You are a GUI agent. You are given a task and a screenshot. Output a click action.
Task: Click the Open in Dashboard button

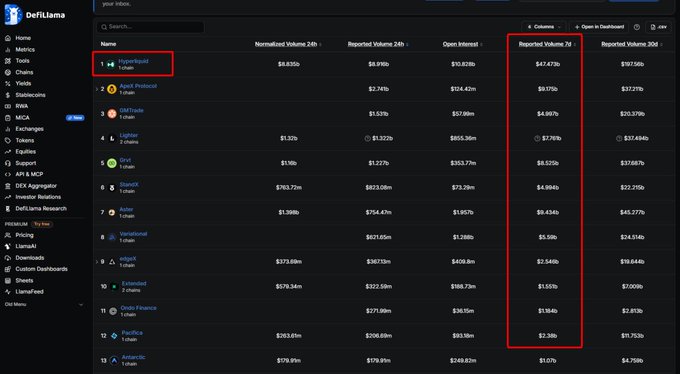(x=599, y=27)
